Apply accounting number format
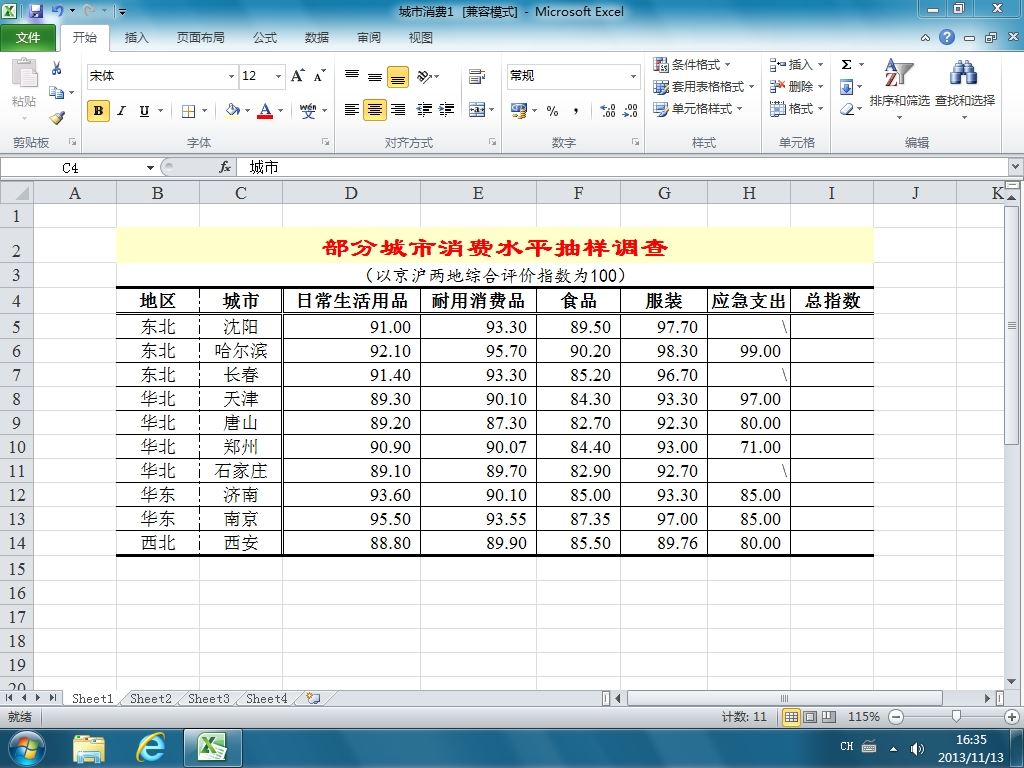 [519, 110]
